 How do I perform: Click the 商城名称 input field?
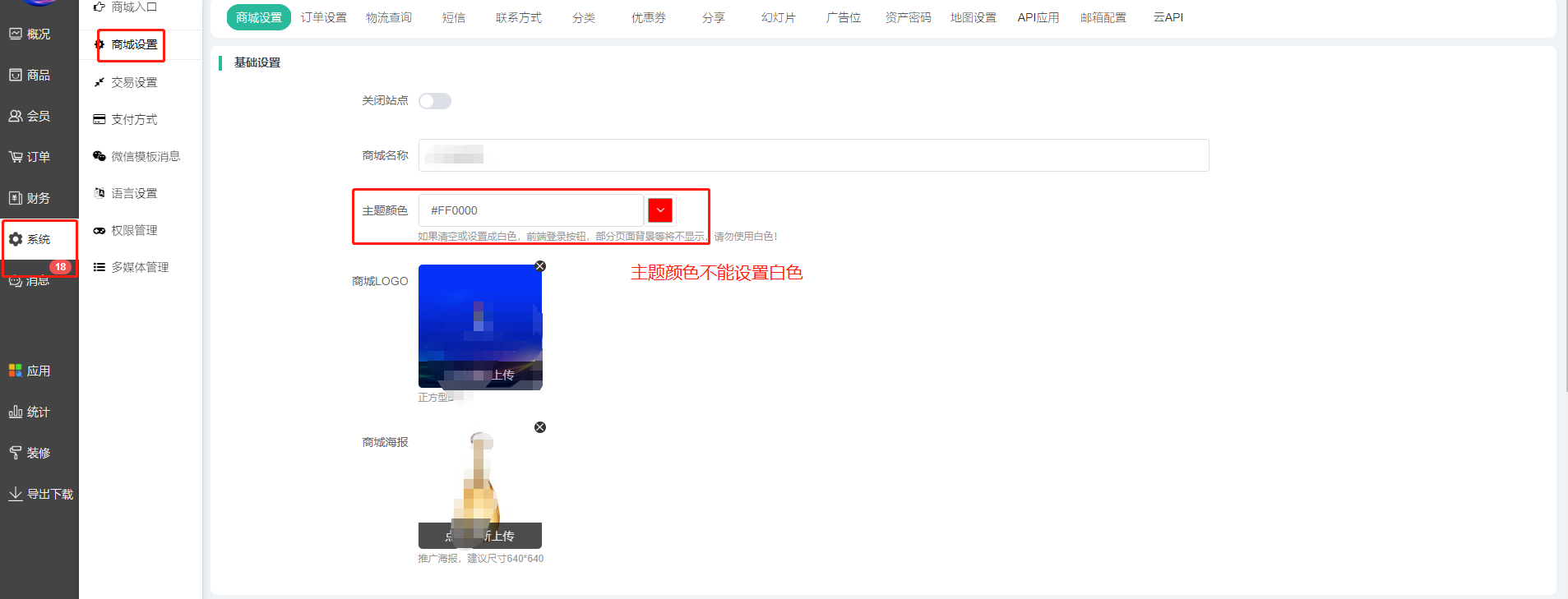[812, 155]
